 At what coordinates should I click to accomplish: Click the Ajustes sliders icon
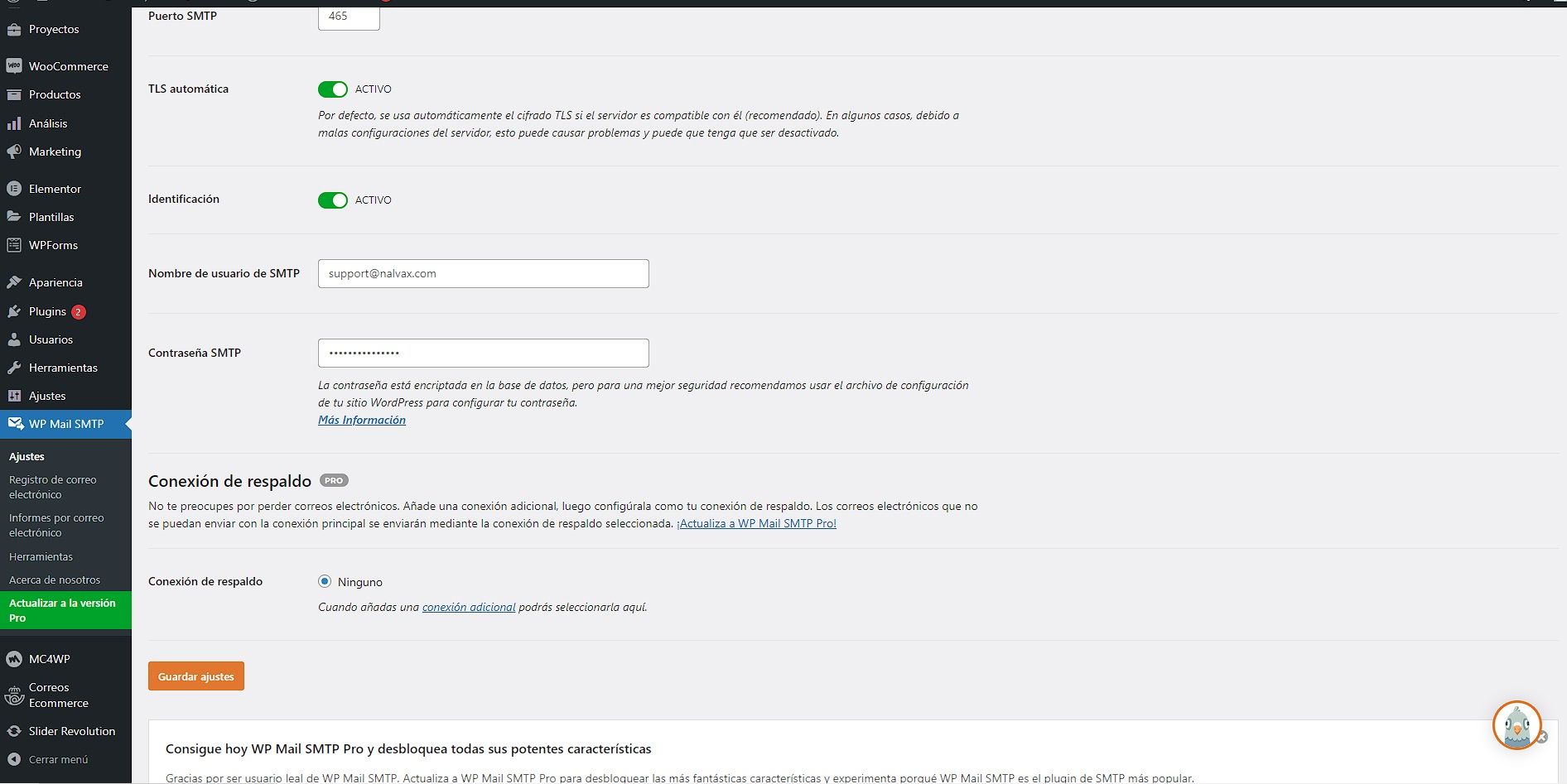14,396
